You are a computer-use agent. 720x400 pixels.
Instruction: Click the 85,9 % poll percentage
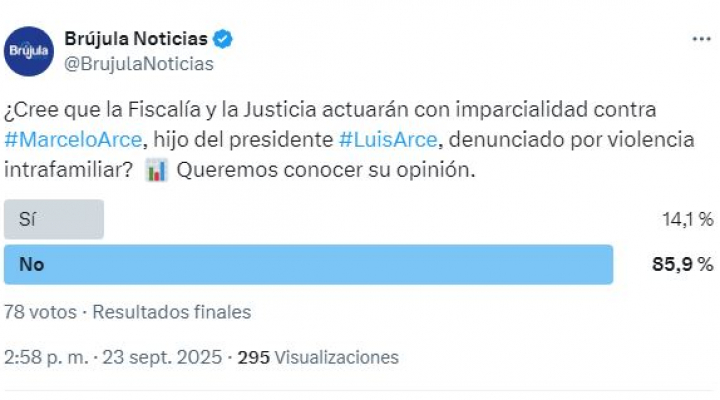point(683,265)
